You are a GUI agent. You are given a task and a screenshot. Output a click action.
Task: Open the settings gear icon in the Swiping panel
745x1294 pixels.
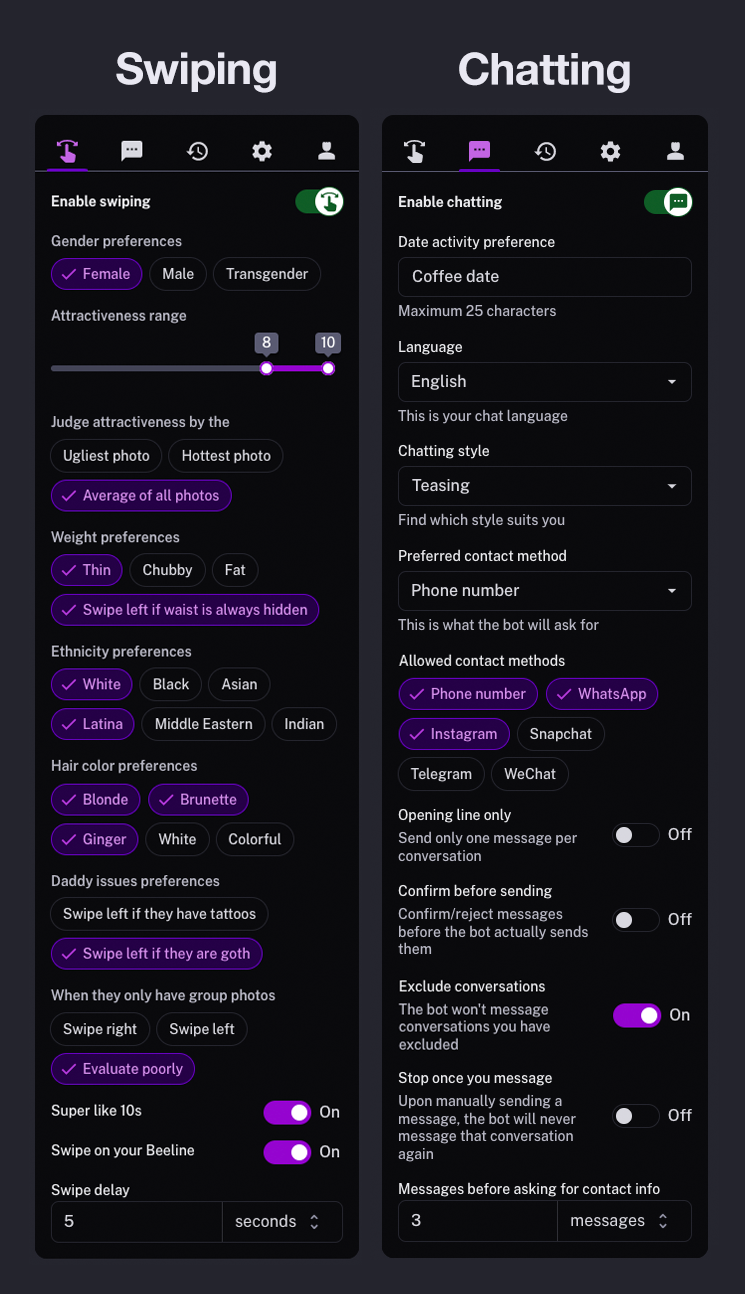[261, 151]
